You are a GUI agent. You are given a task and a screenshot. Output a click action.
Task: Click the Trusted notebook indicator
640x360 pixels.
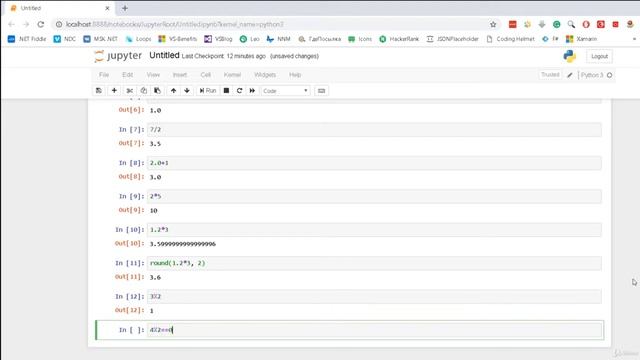click(550, 75)
